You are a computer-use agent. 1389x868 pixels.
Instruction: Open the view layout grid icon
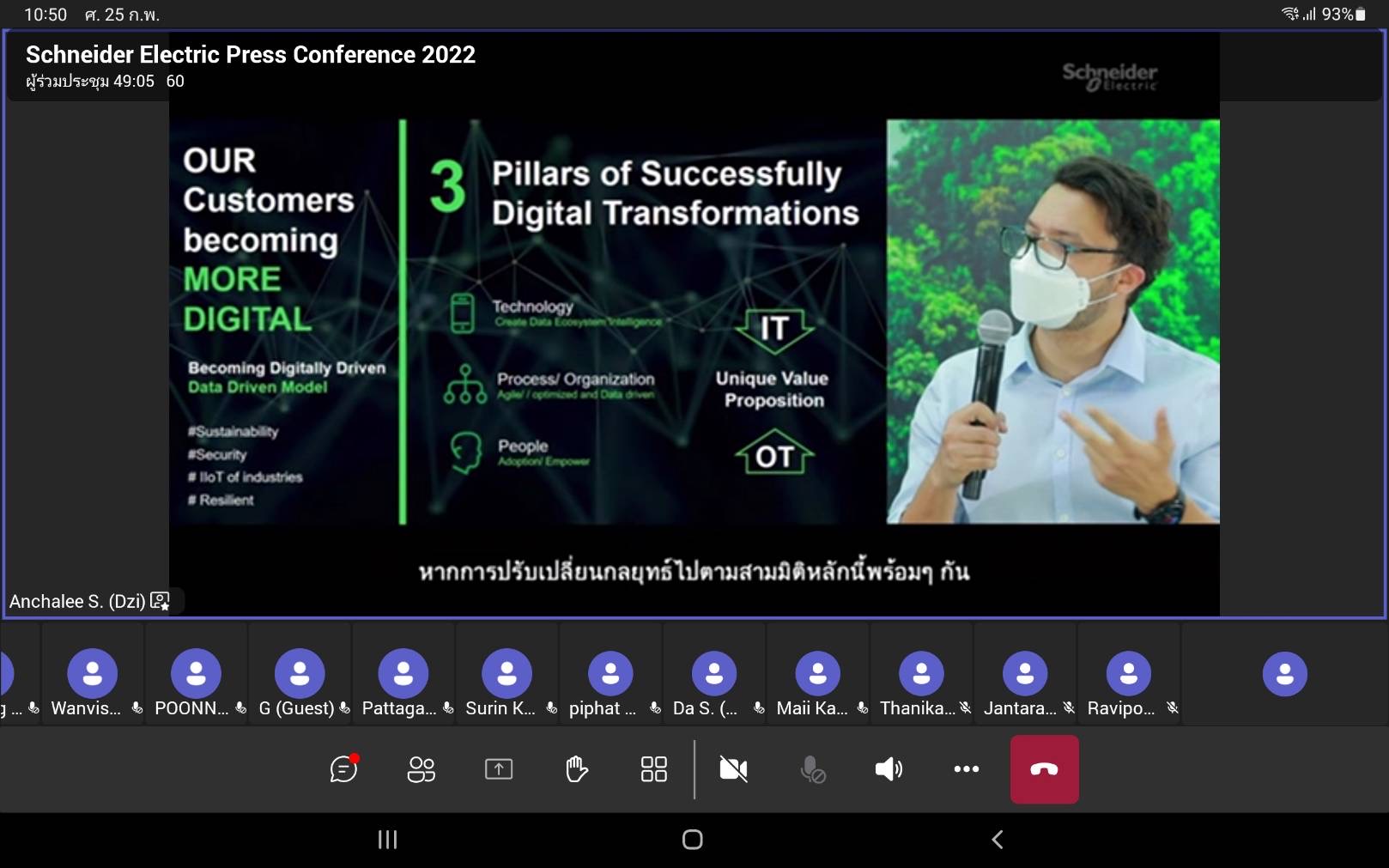click(654, 769)
